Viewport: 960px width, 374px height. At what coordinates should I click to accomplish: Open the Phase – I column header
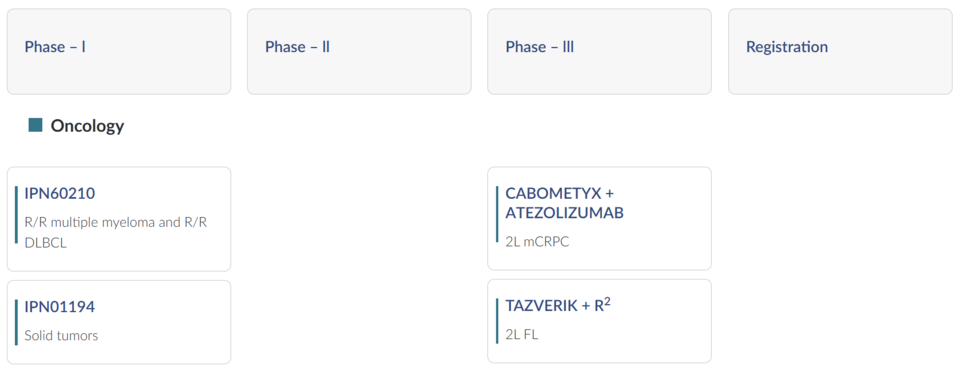pos(119,51)
